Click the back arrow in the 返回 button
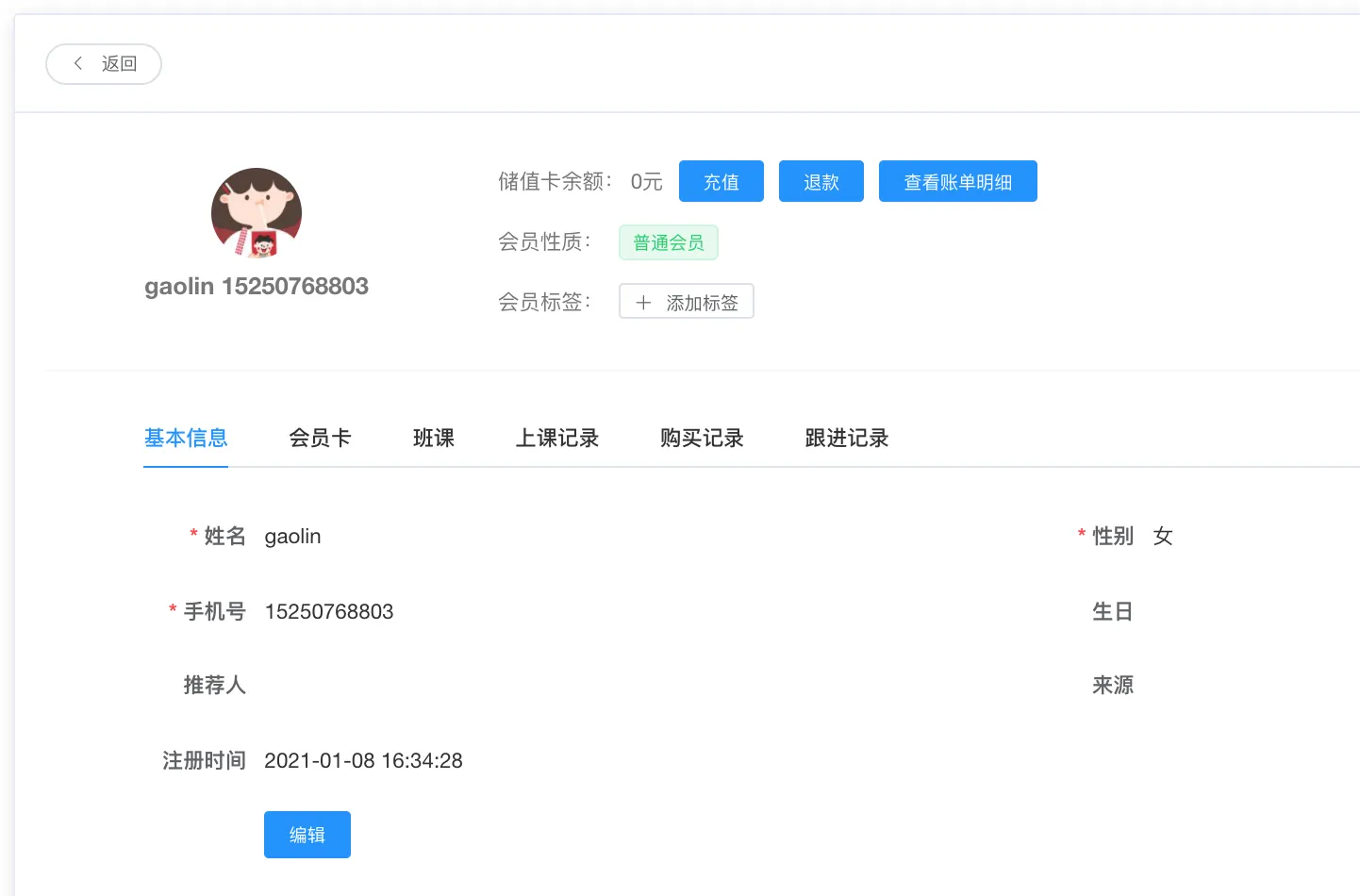This screenshot has width=1360, height=896. pyautogui.click(x=78, y=63)
